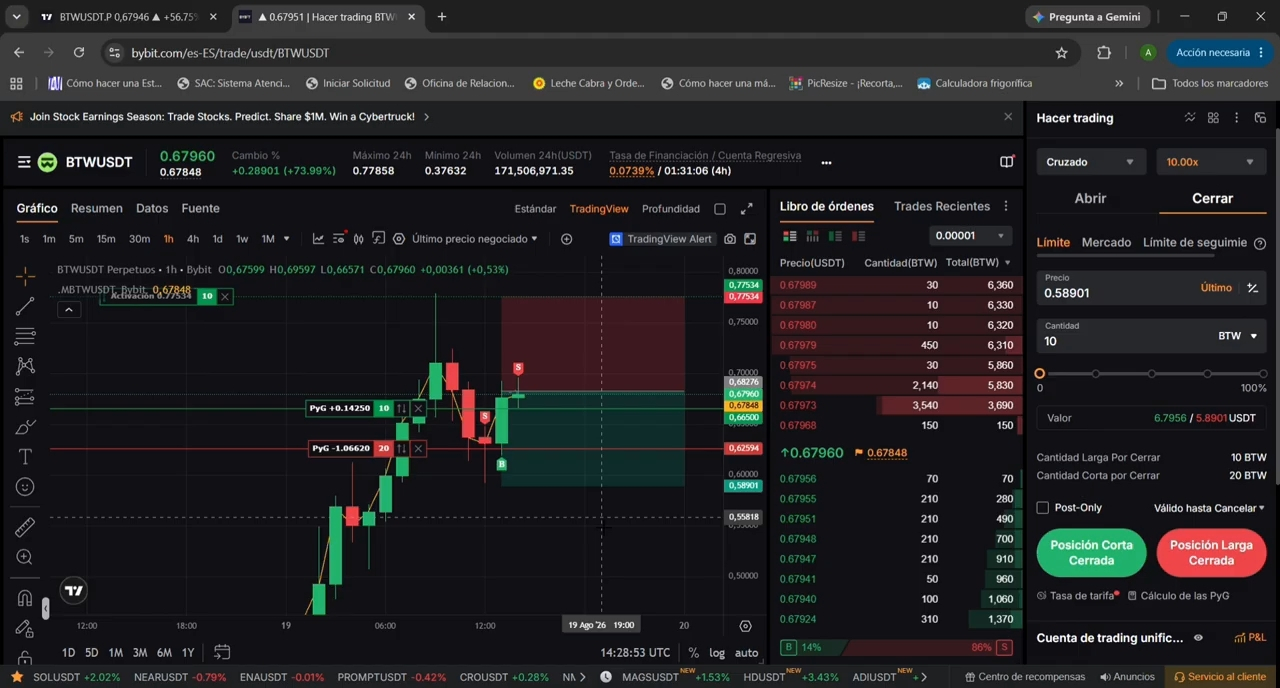Select the 4h timeframe
This screenshot has height=688, width=1280.
[x=193, y=239]
